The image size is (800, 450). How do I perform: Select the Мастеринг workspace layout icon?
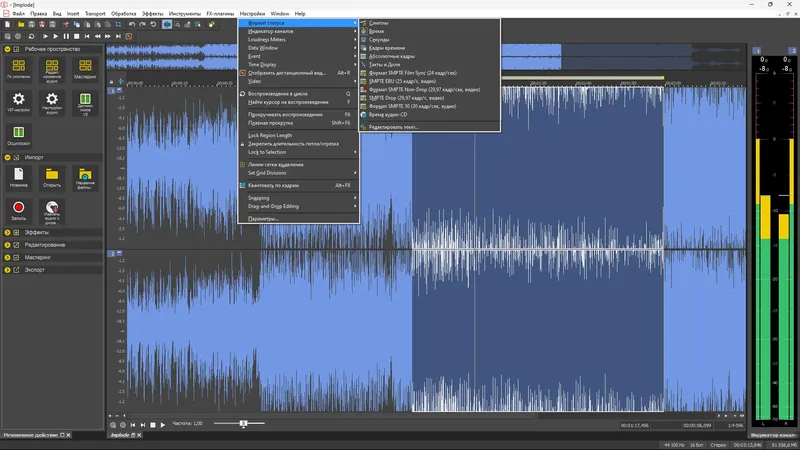84,66
